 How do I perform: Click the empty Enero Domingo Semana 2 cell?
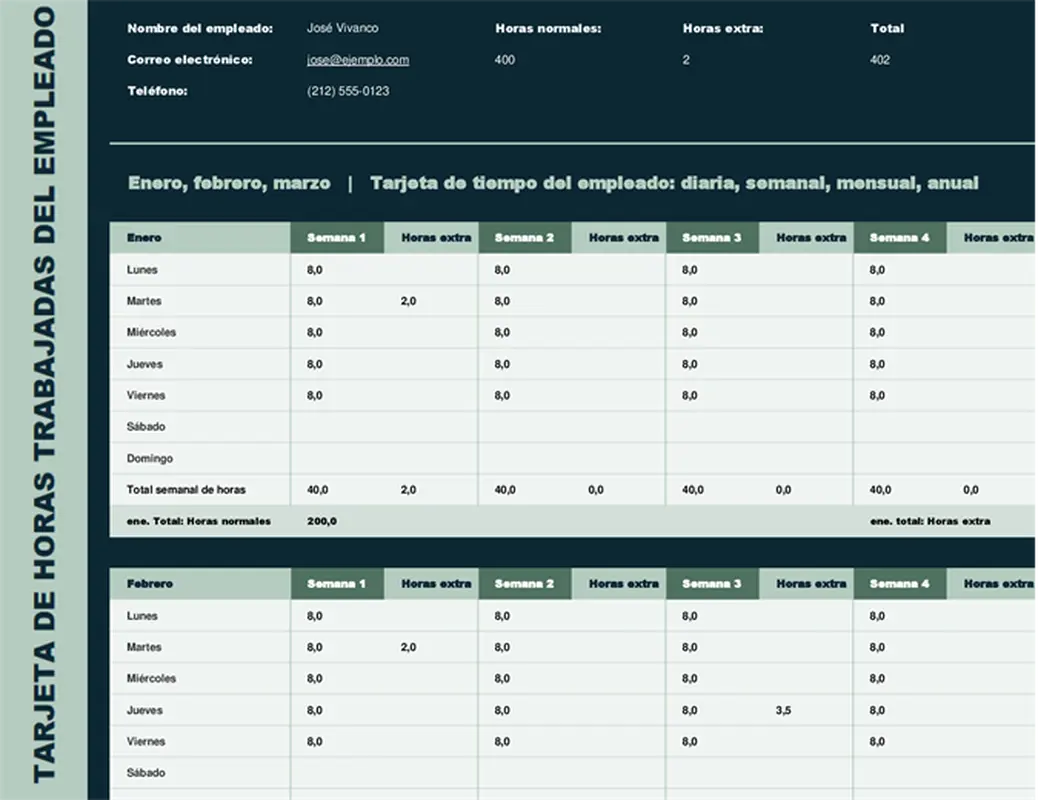pyautogui.click(x=524, y=458)
